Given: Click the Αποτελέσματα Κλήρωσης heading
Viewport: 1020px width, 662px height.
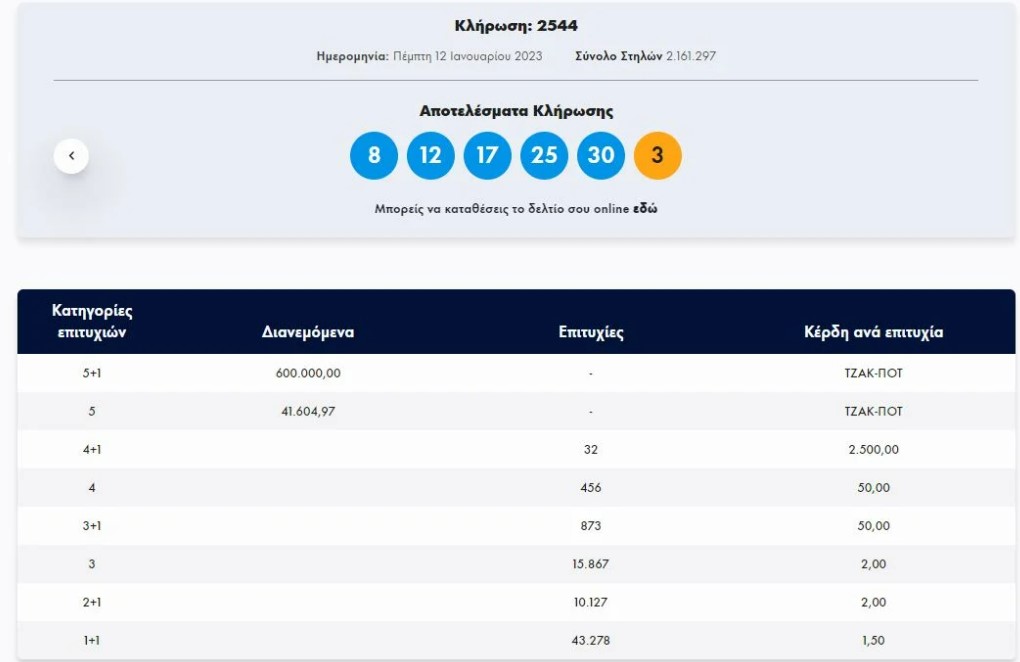Looking at the screenshot, I should (x=516, y=108).
